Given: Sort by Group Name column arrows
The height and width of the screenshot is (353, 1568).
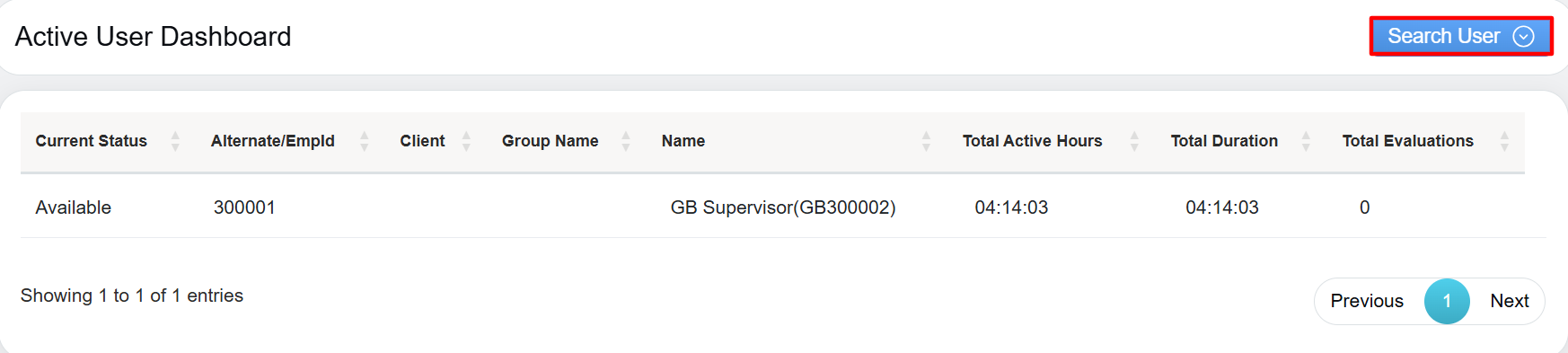Looking at the screenshot, I should 626,141.
